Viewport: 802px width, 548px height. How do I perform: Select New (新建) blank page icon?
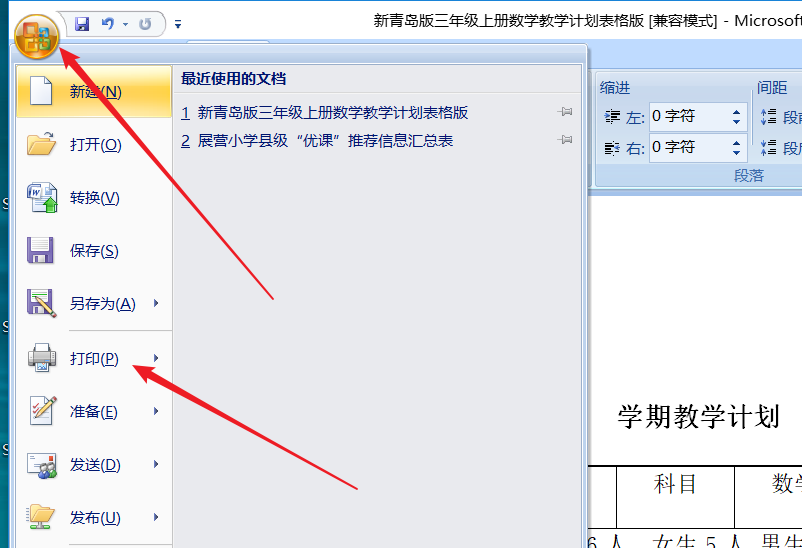coord(41,91)
